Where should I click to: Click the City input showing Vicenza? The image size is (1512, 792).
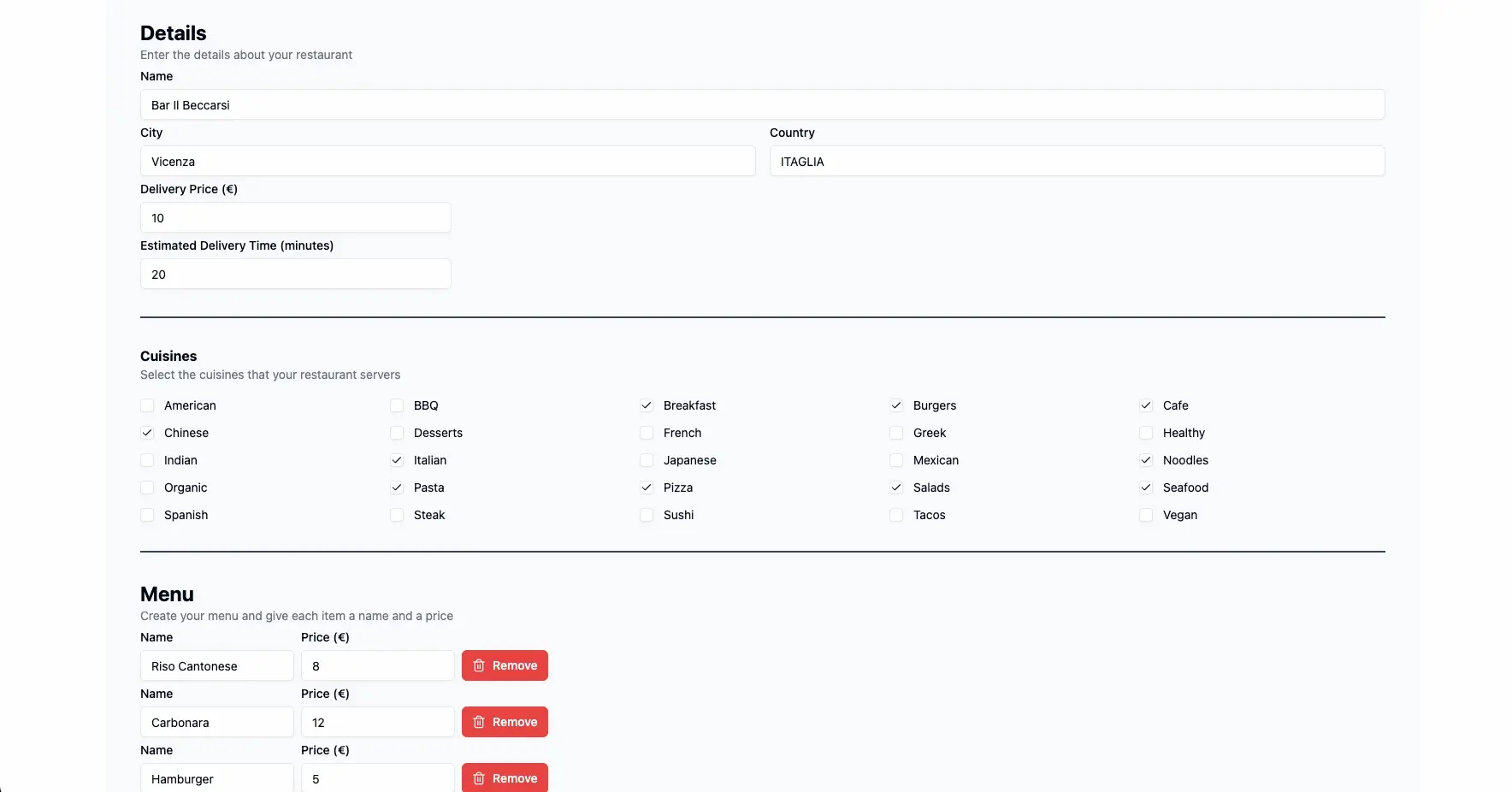click(447, 161)
